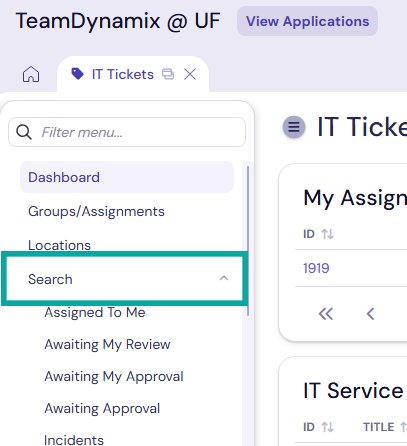
Task: Click into the Filter menu field
Action: [127, 132]
